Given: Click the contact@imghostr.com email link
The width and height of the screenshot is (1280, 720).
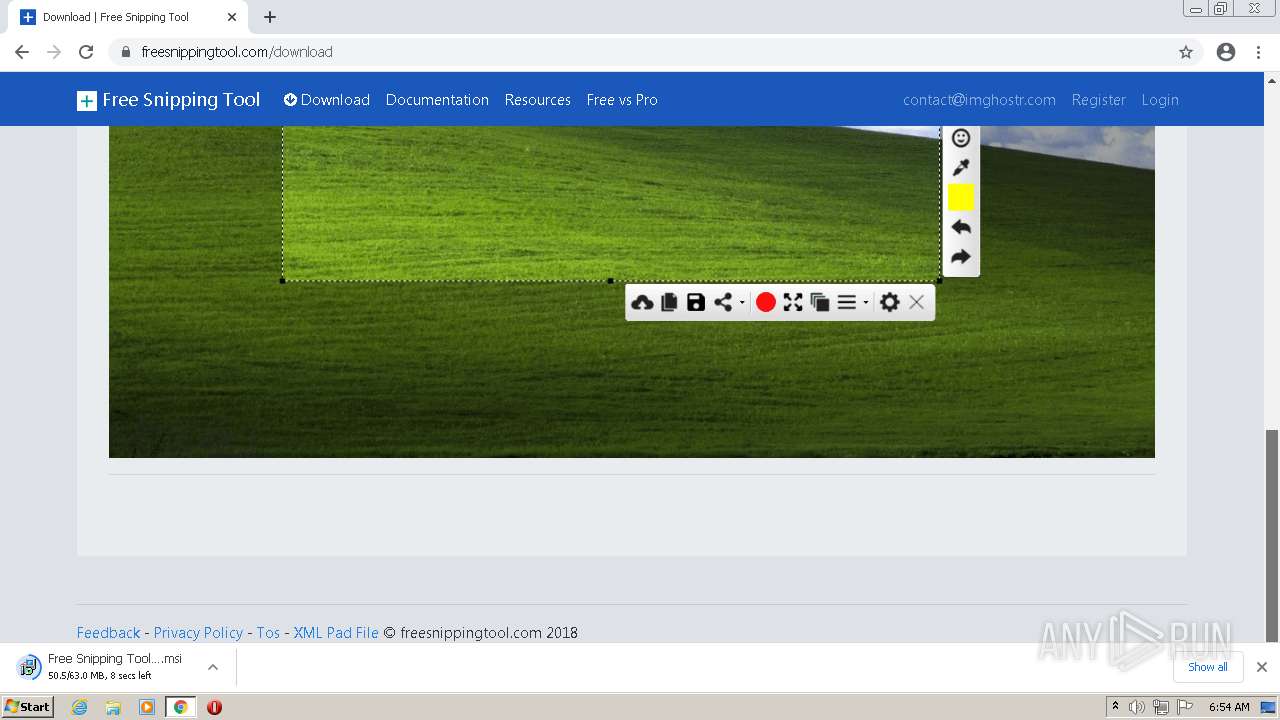Looking at the screenshot, I should click(x=979, y=100).
